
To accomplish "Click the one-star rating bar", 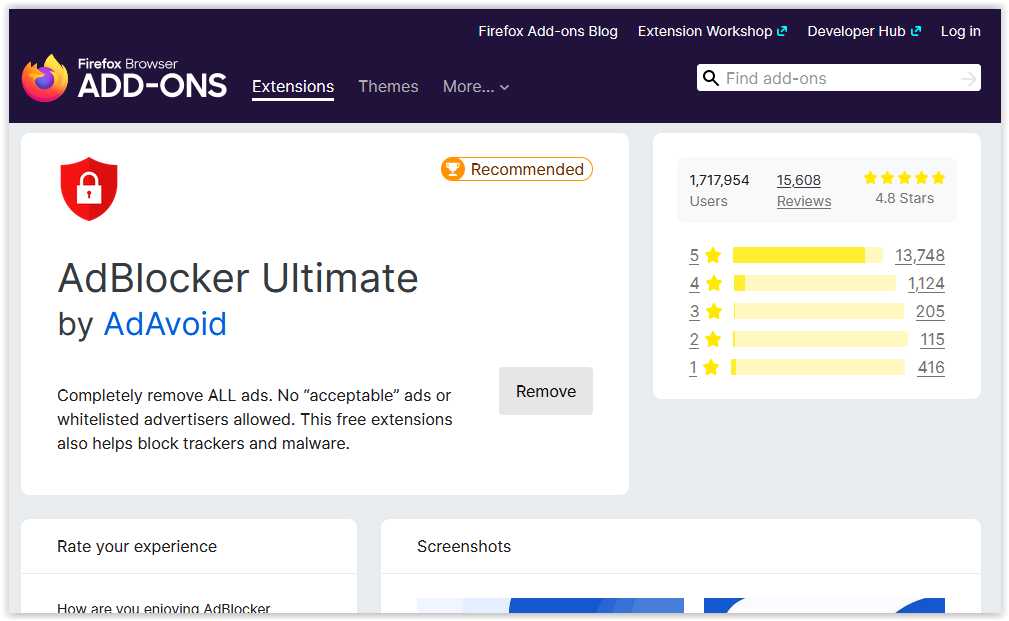I will pos(818,367).
